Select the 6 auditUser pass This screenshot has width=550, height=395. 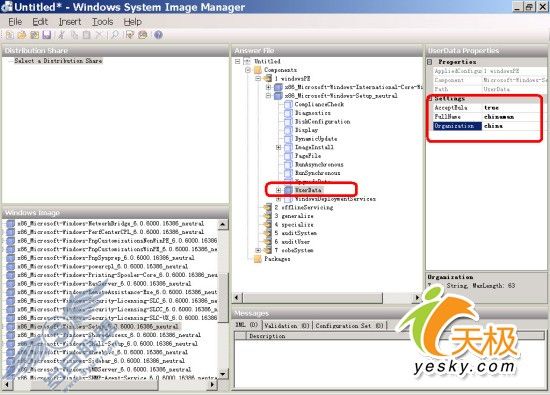click(292, 242)
